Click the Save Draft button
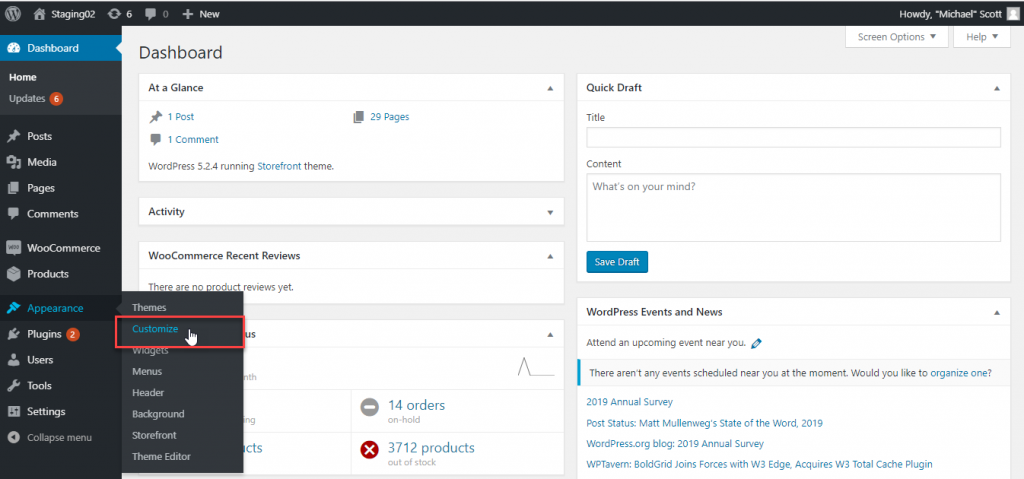Viewport: 1024px width, 479px height. pyautogui.click(x=617, y=262)
